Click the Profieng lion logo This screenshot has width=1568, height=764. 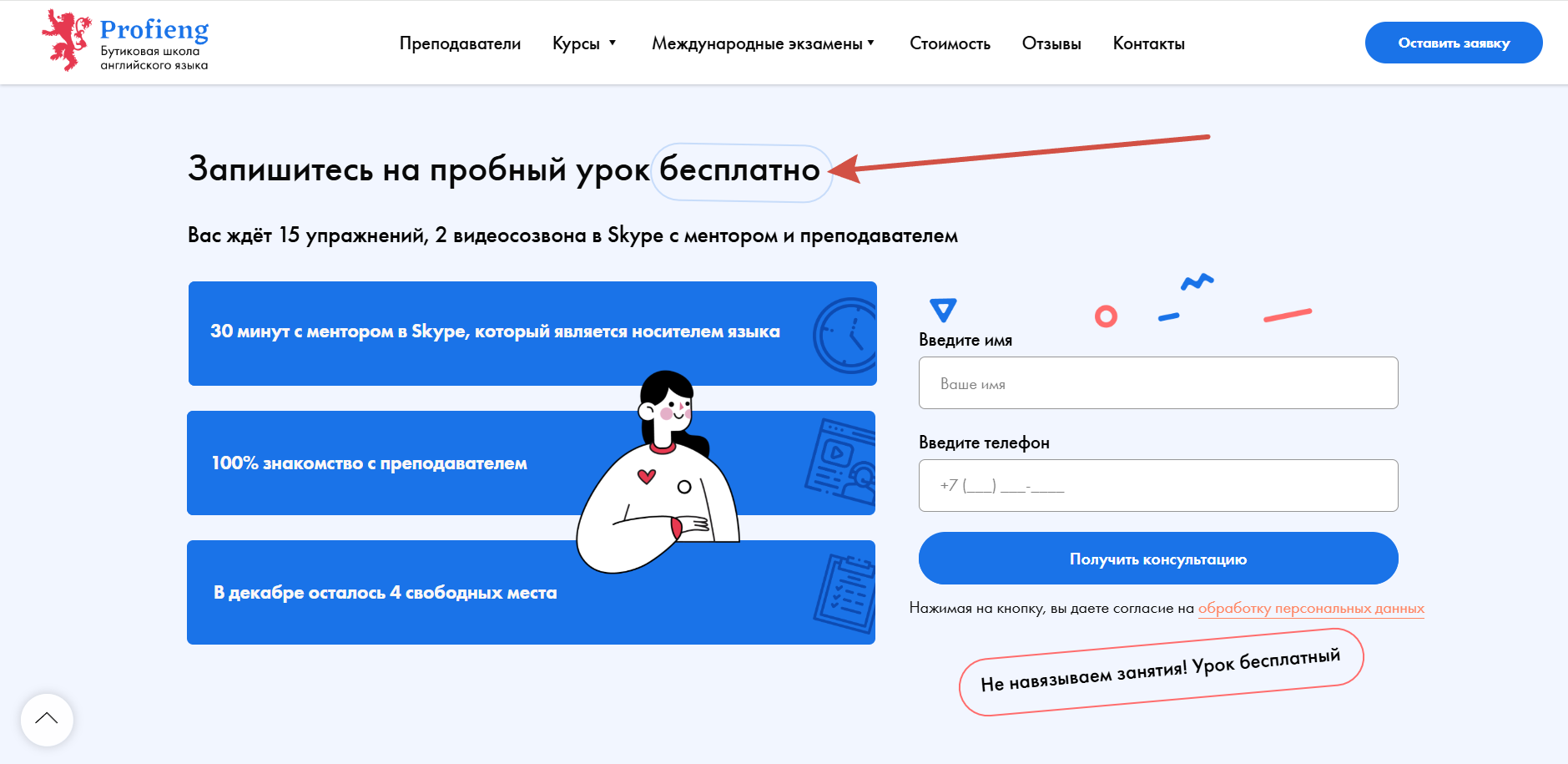66,40
